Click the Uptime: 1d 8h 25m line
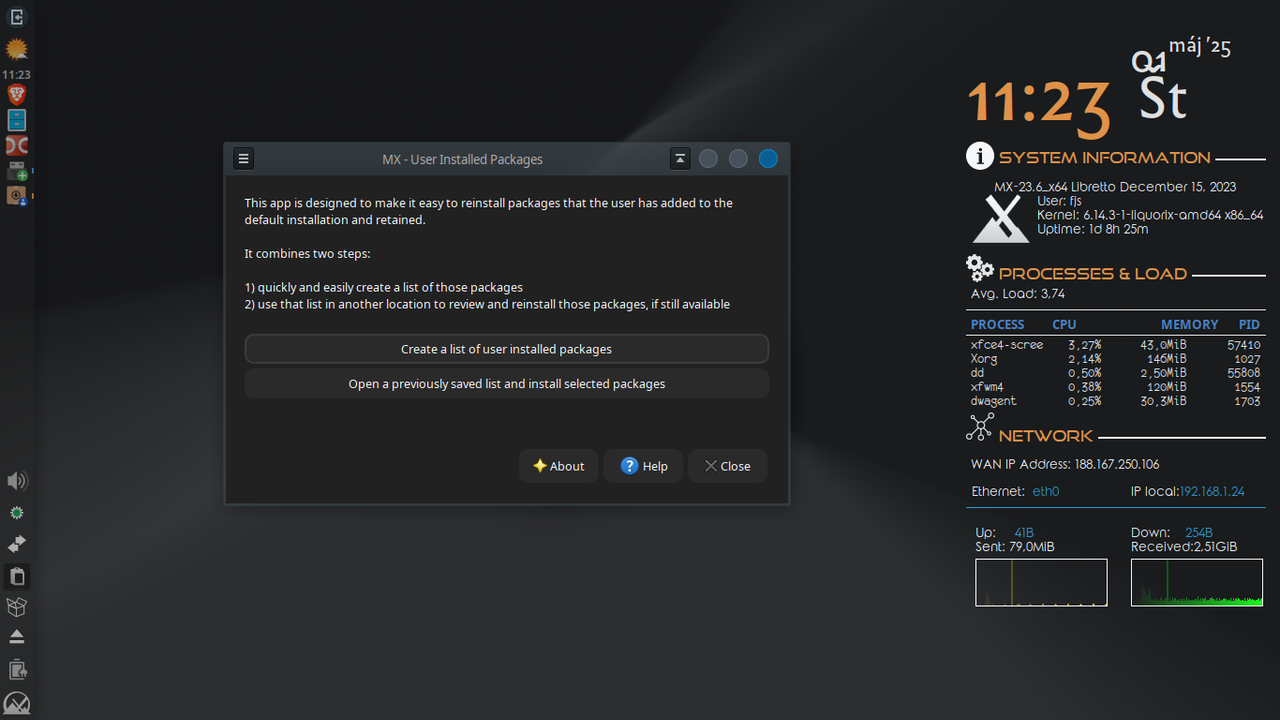 click(1092, 229)
